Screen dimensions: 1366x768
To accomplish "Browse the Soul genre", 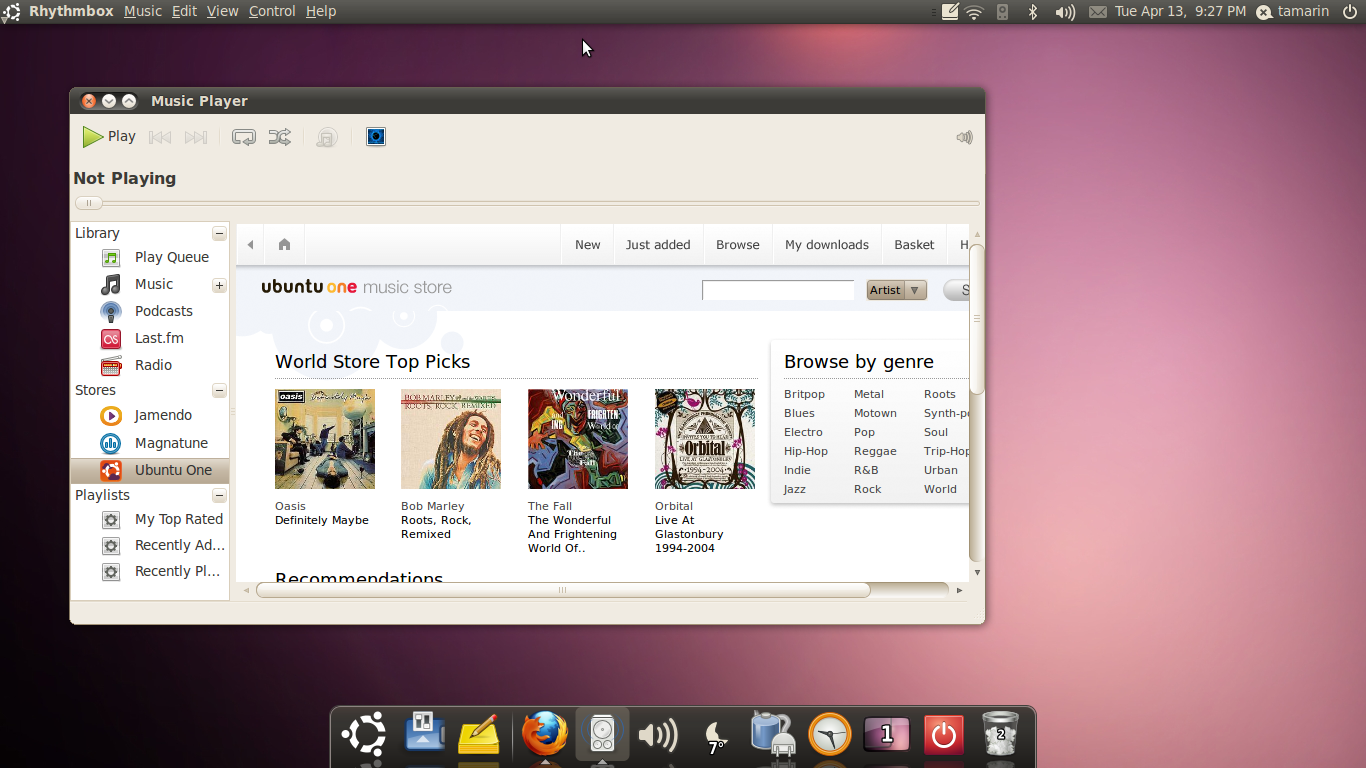I will point(936,432).
